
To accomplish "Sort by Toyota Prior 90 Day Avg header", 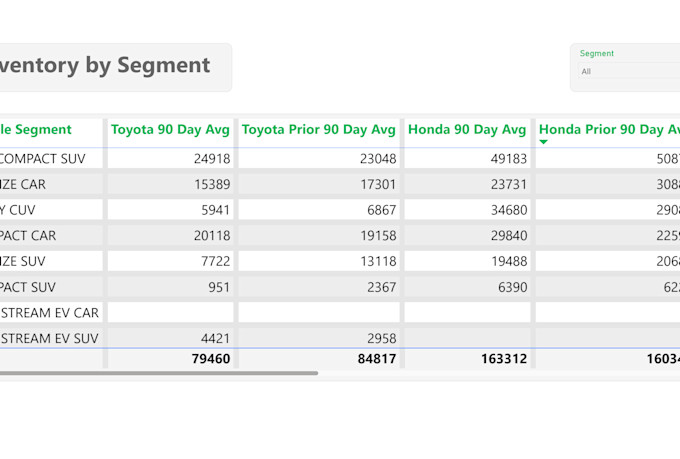I will click(x=318, y=130).
